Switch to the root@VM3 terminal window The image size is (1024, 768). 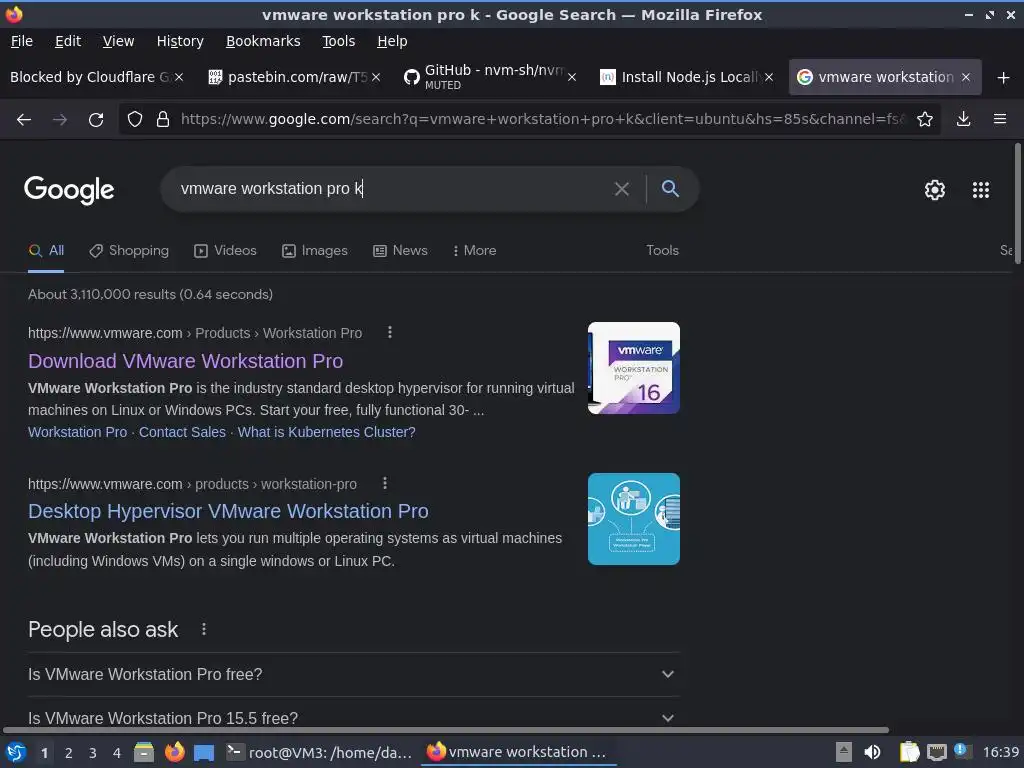click(319, 752)
